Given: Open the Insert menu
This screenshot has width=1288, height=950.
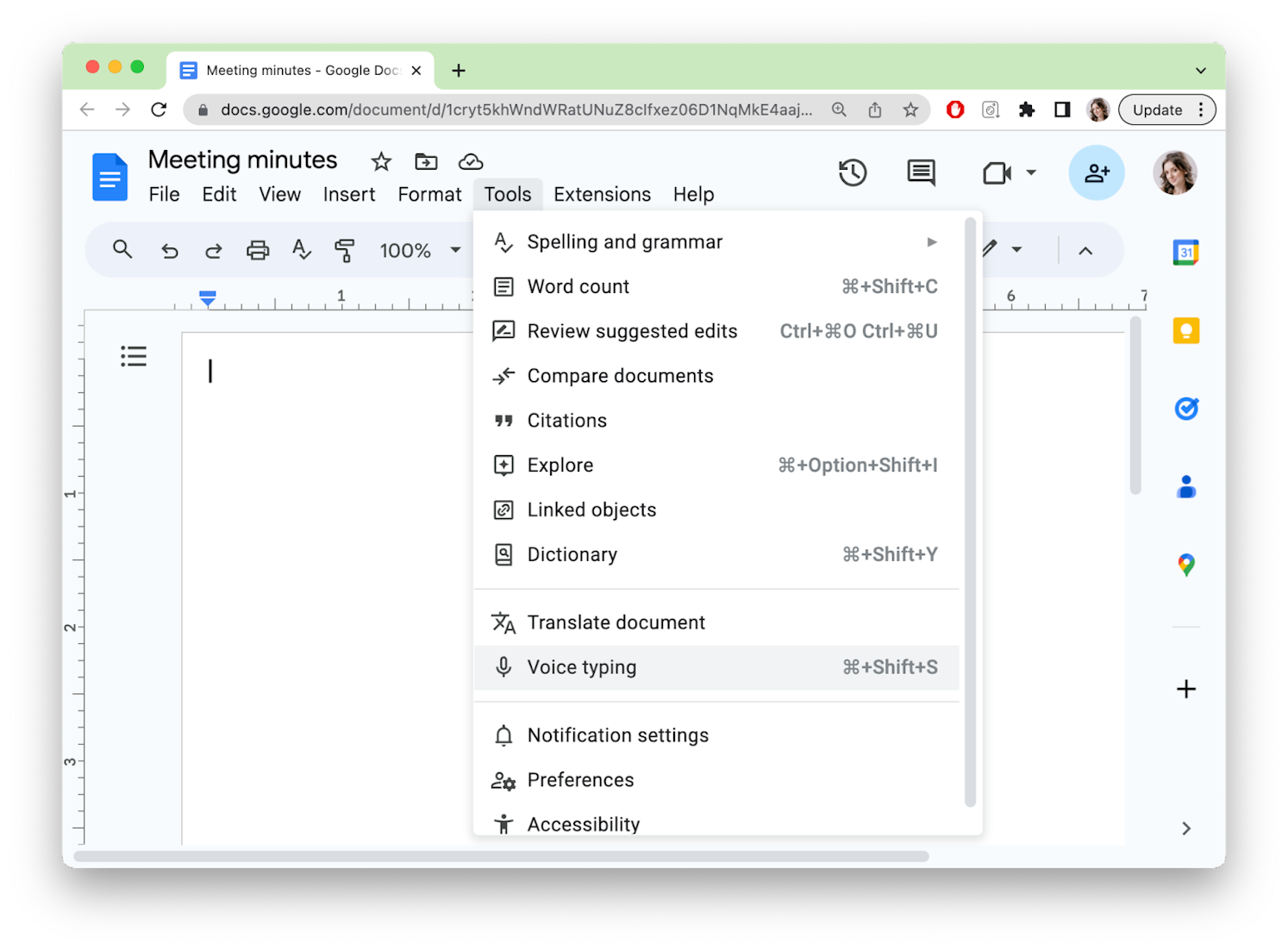Looking at the screenshot, I should [349, 195].
